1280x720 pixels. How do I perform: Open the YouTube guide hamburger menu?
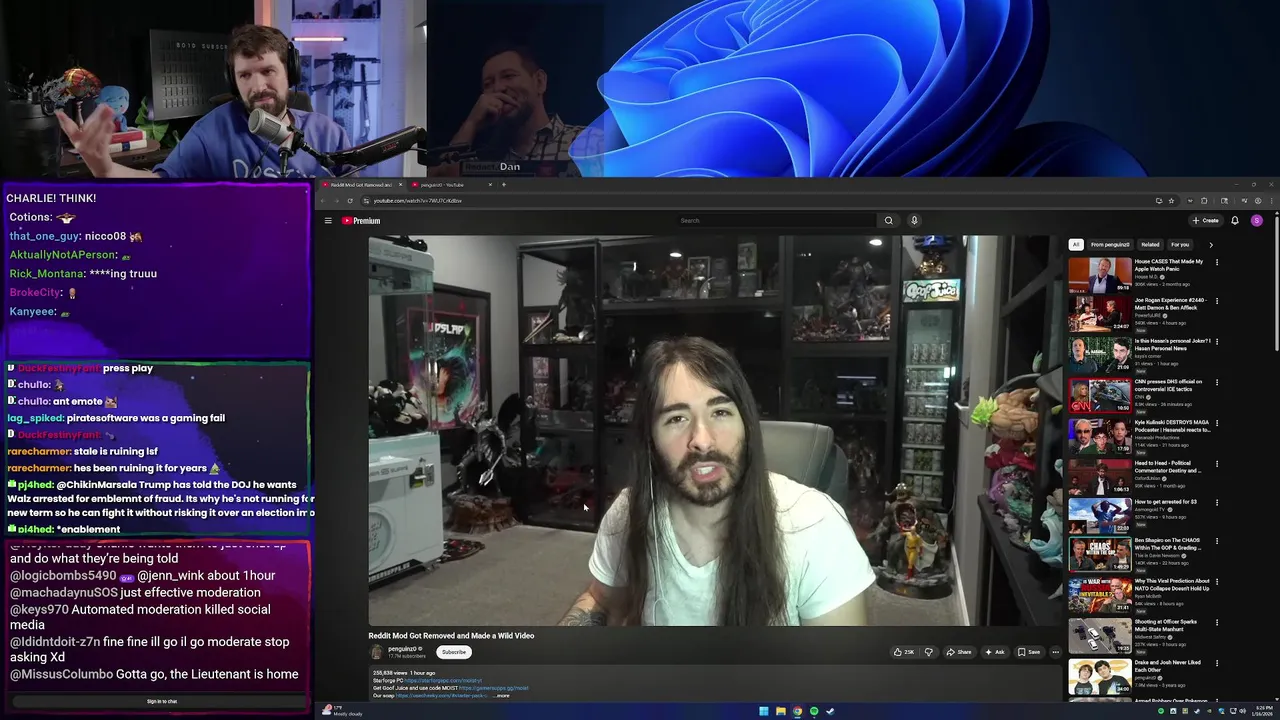coord(328,221)
